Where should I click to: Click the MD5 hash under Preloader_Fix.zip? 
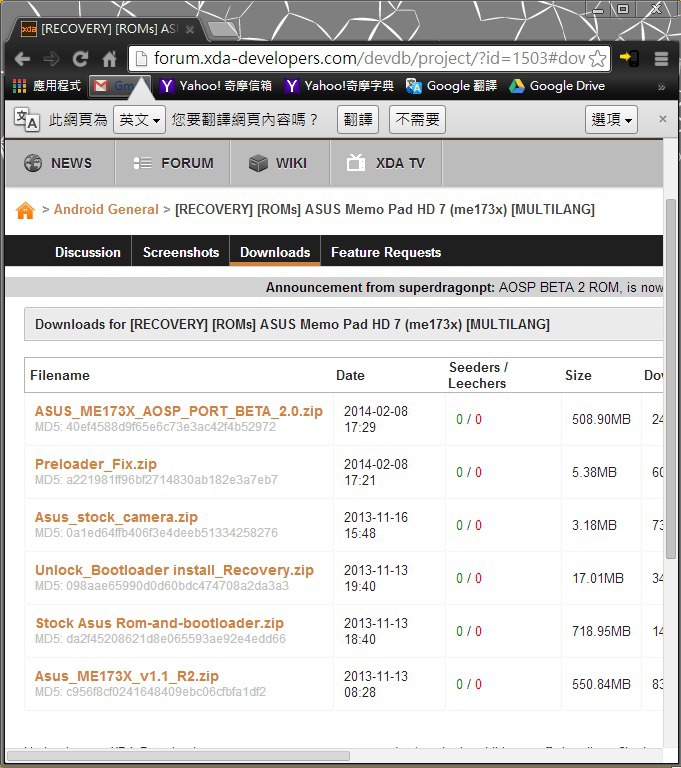point(156,480)
